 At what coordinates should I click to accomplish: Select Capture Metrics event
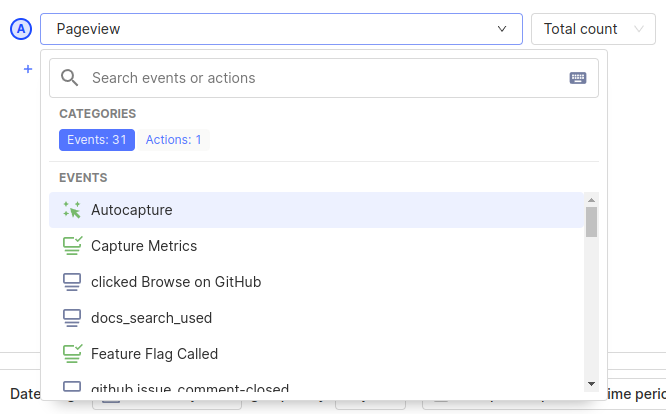(144, 246)
